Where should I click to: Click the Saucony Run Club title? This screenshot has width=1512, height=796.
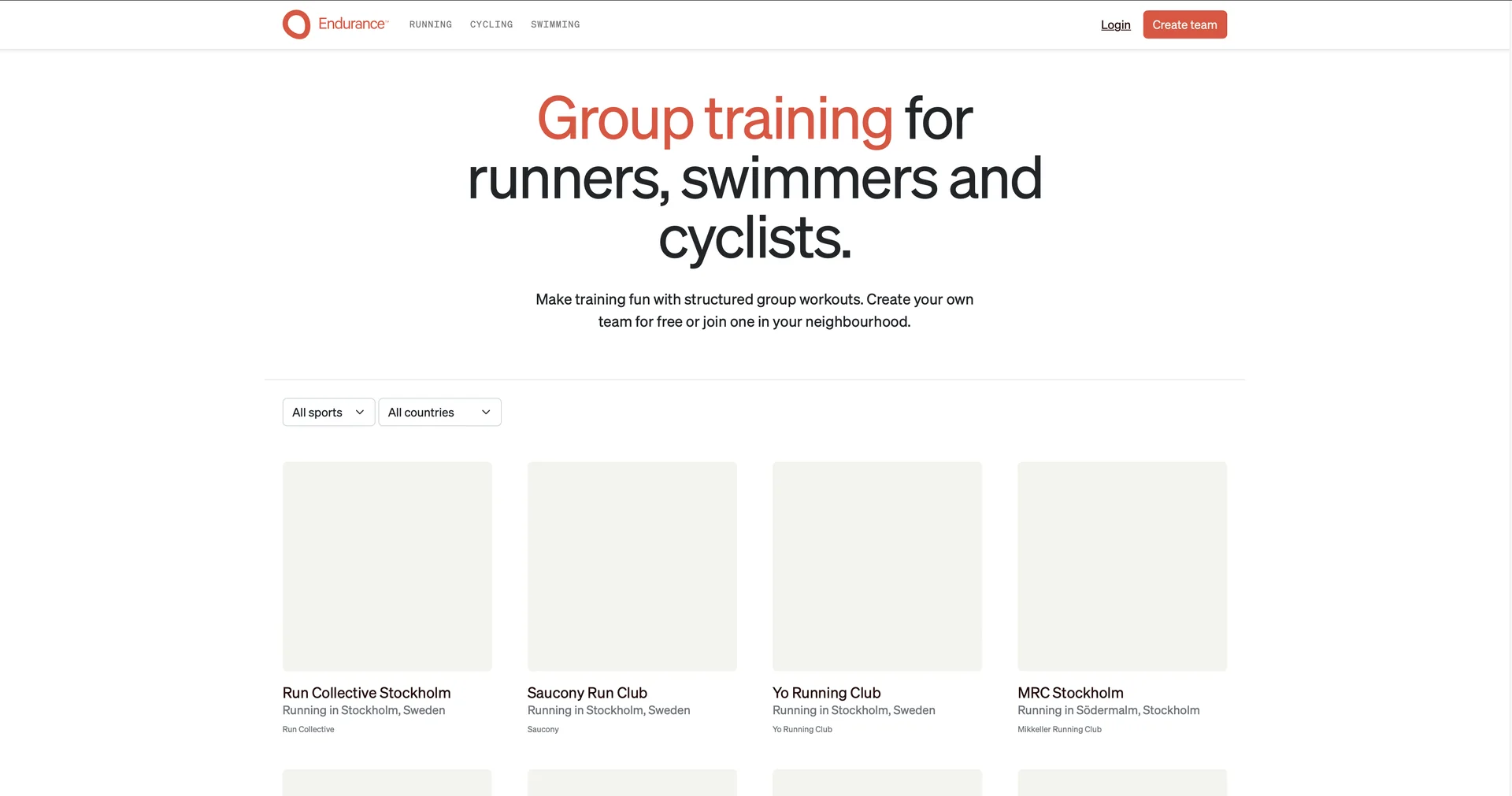pos(587,693)
